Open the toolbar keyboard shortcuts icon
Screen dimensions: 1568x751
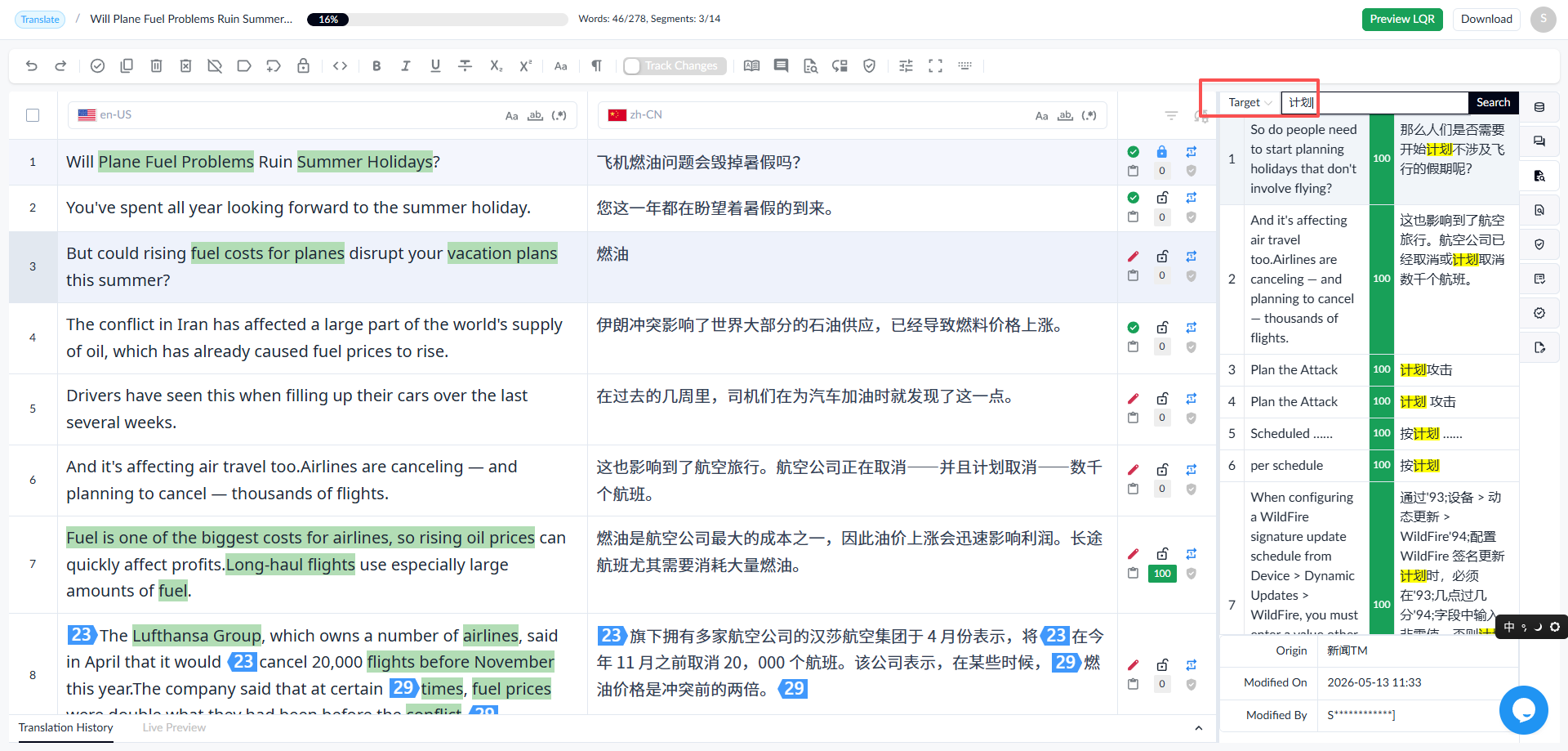(x=964, y=66)
